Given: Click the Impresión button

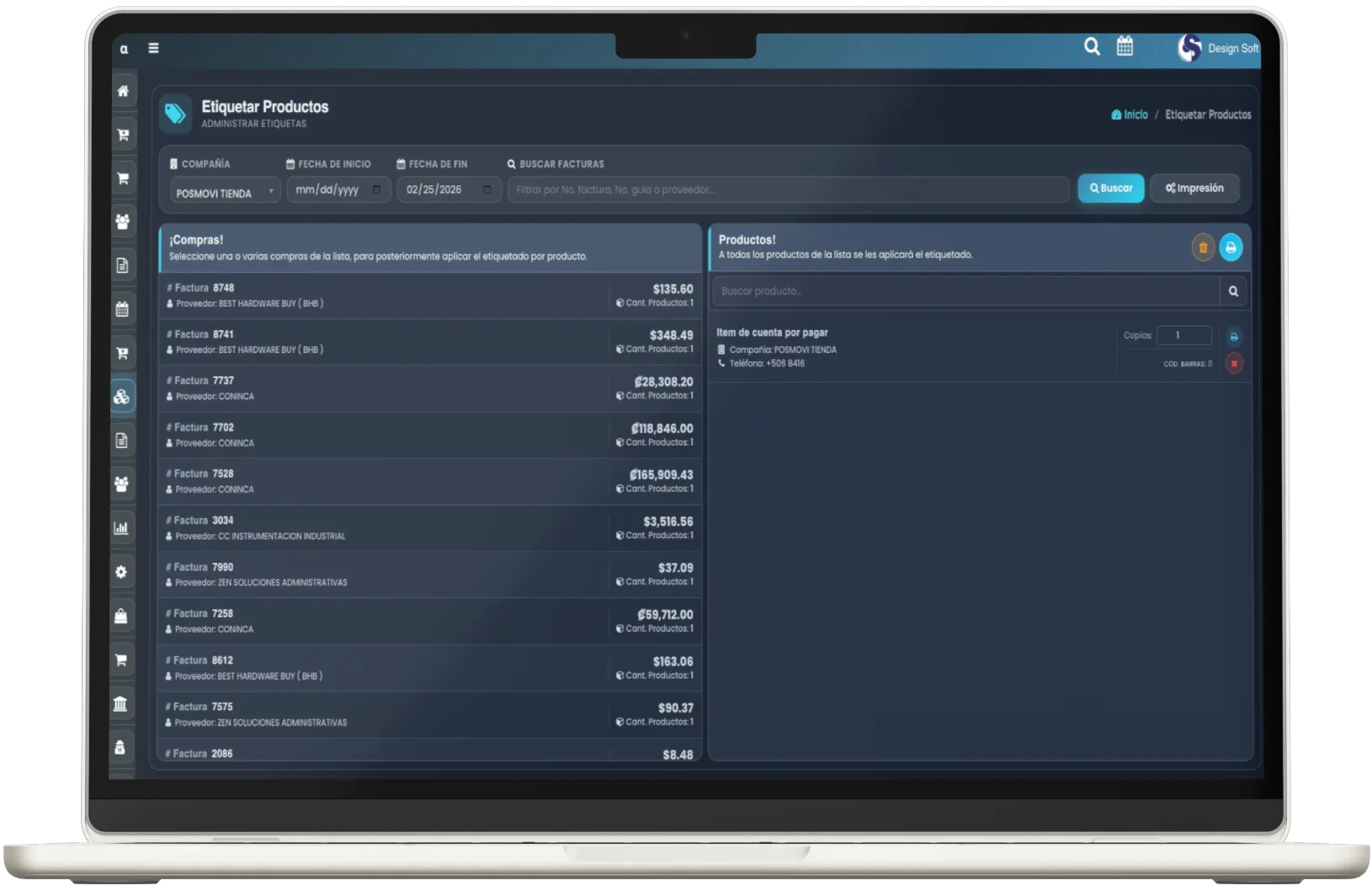Looking at the screenshot, I should [1194, 189].
